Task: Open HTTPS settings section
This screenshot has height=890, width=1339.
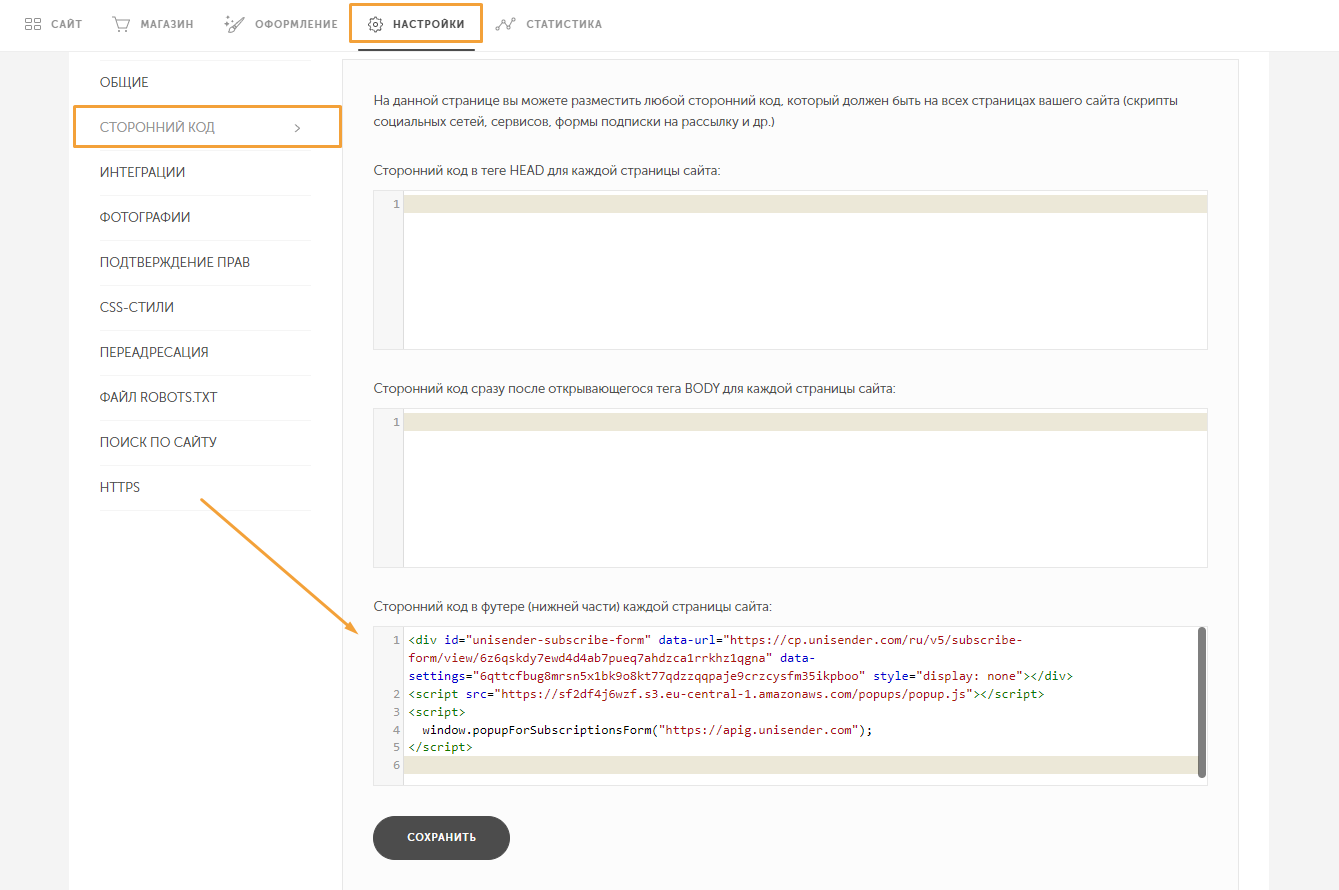Action: pos(120,487)
